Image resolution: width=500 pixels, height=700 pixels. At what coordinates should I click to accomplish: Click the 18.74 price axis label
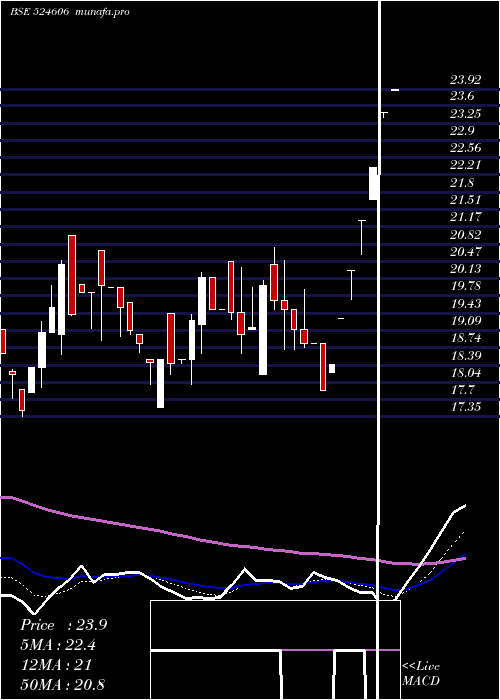pos(465,338)
